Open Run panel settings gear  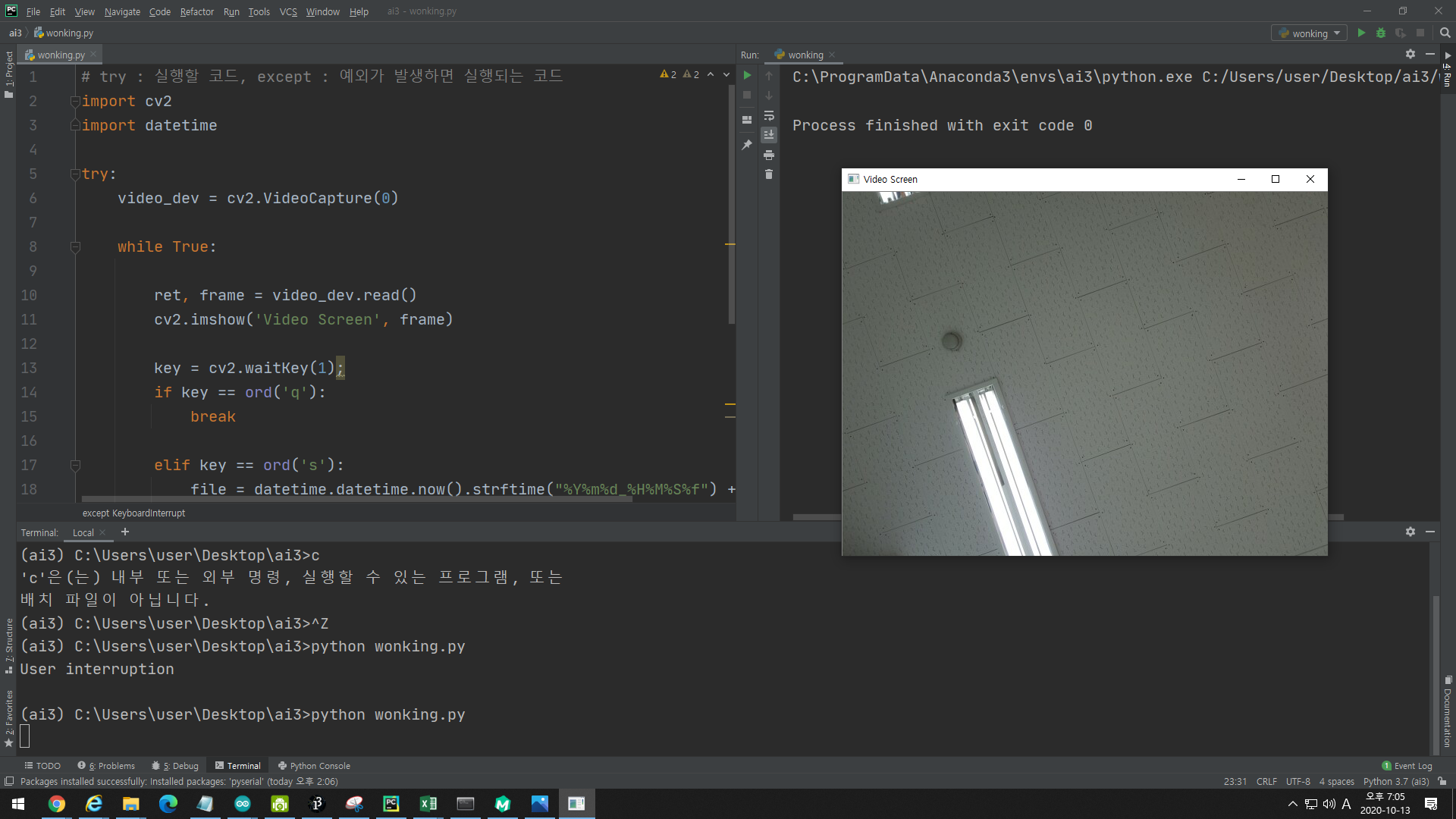[x=1410, y=54]
